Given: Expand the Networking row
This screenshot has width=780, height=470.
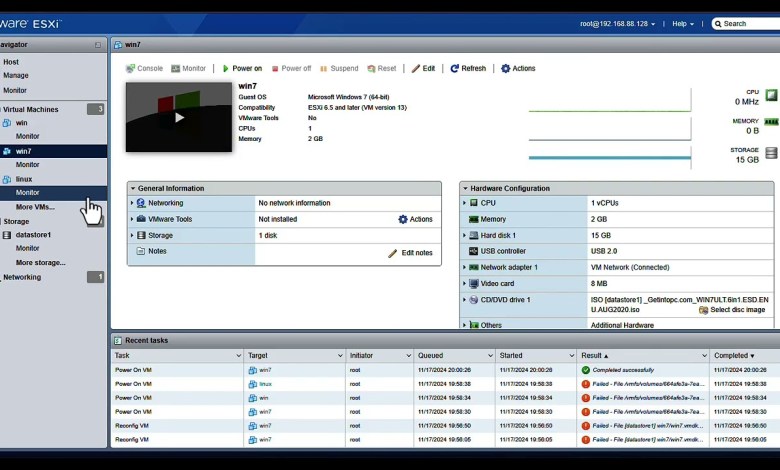Looking at the screenshot, I should [x=132, y=203].
